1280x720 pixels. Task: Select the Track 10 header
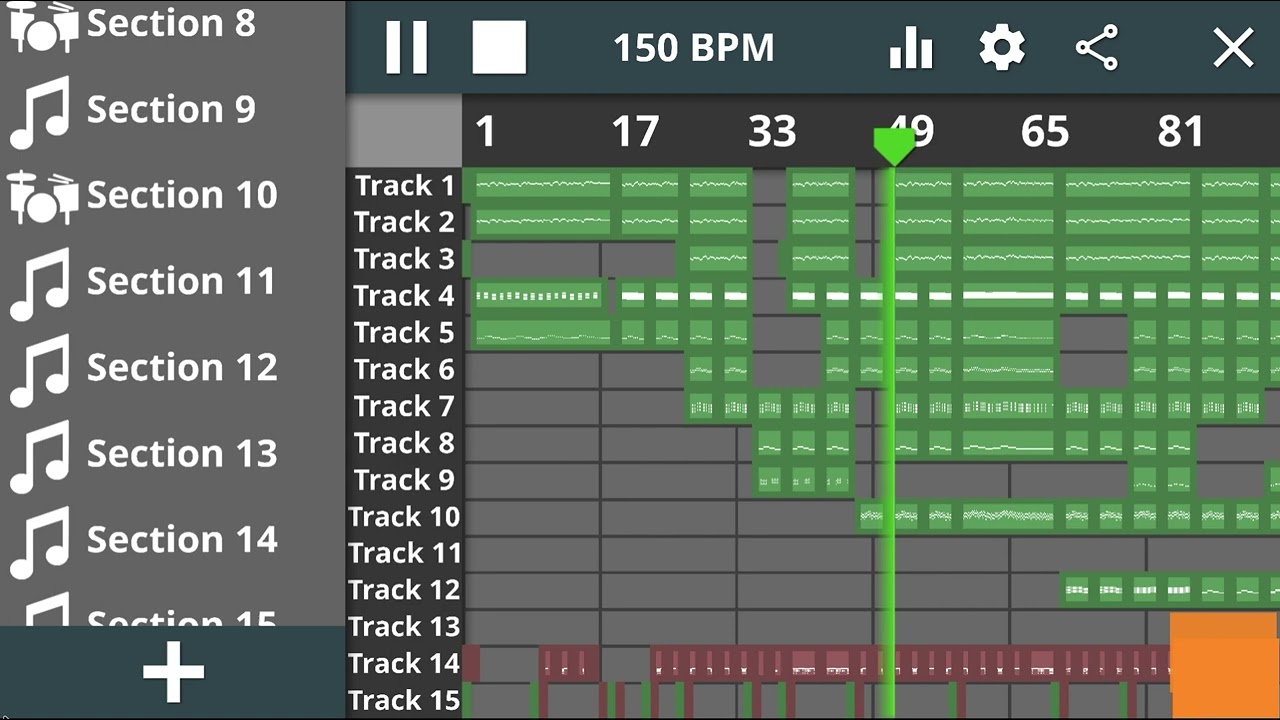[404, 517]
